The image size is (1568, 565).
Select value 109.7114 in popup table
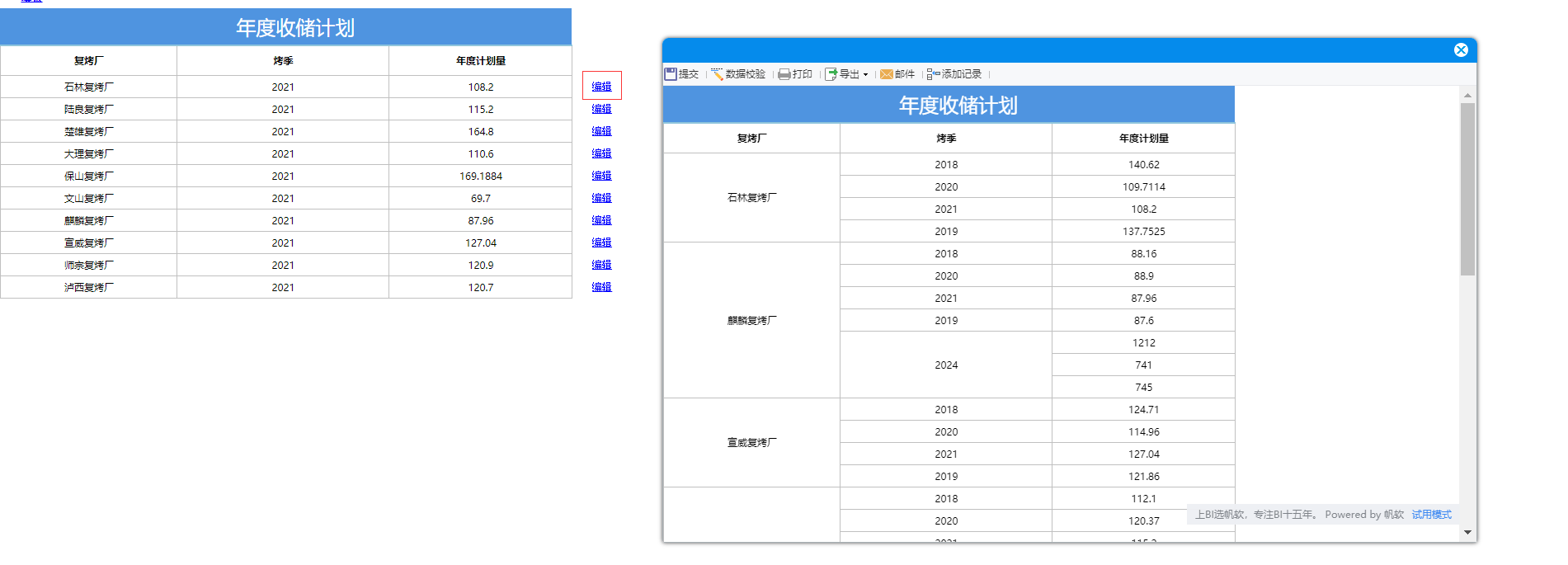pyautogui.click(x=1144, y=186)
